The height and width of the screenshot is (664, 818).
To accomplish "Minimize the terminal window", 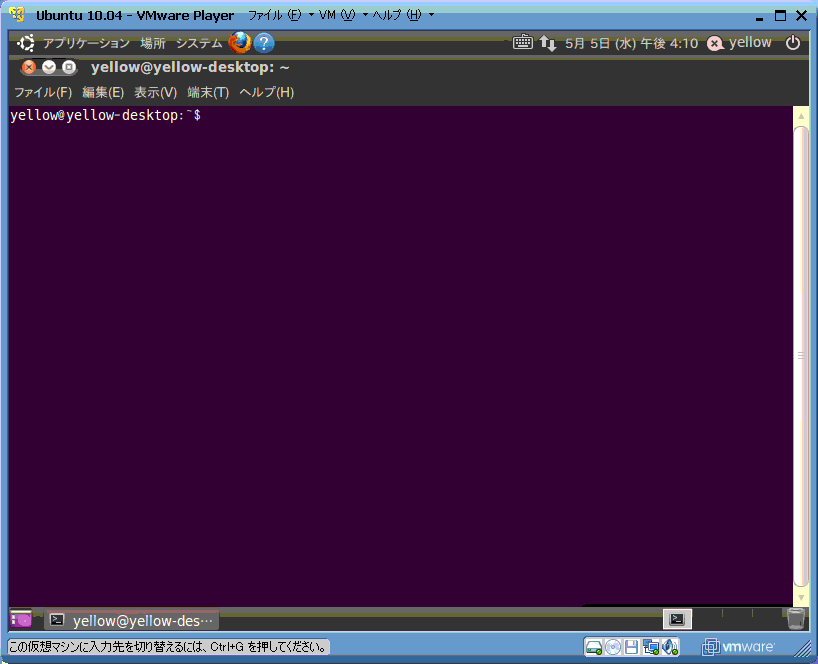I will tap(49, 67).
